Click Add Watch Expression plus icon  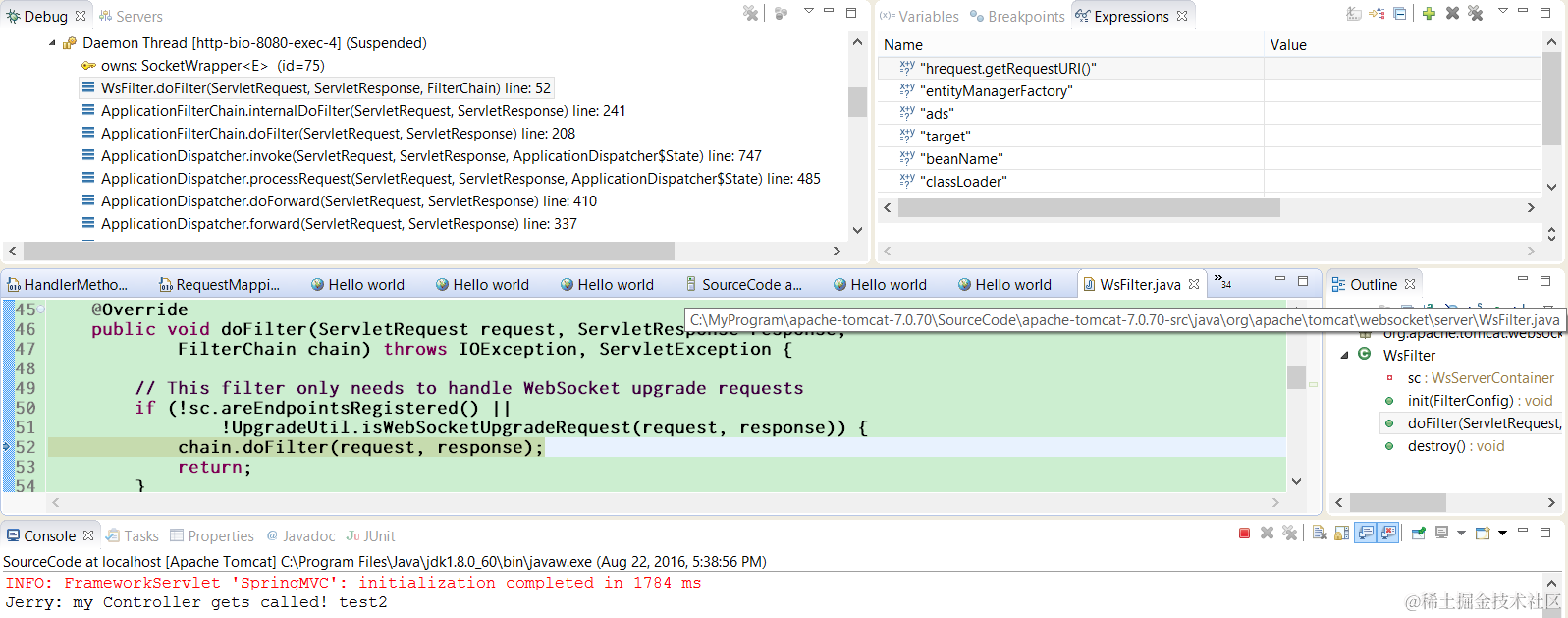pyautogui.click(x=1429, y=13)
